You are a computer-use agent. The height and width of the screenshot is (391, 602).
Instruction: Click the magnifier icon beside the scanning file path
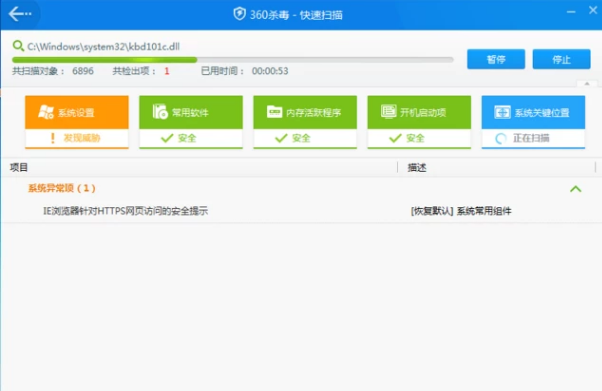(x=18, y=46)
